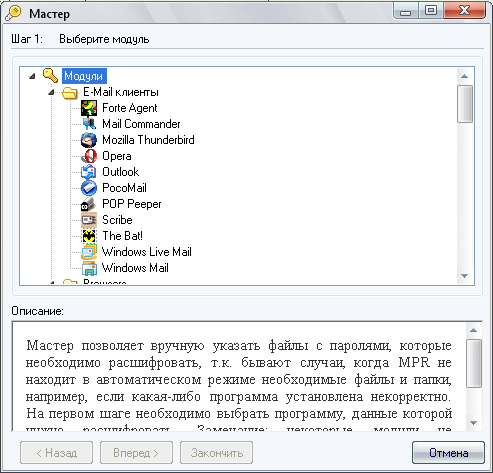Viewport: 493px width, 473px height.
Task: Select the Forte Agent module
Action: (130, 108)
